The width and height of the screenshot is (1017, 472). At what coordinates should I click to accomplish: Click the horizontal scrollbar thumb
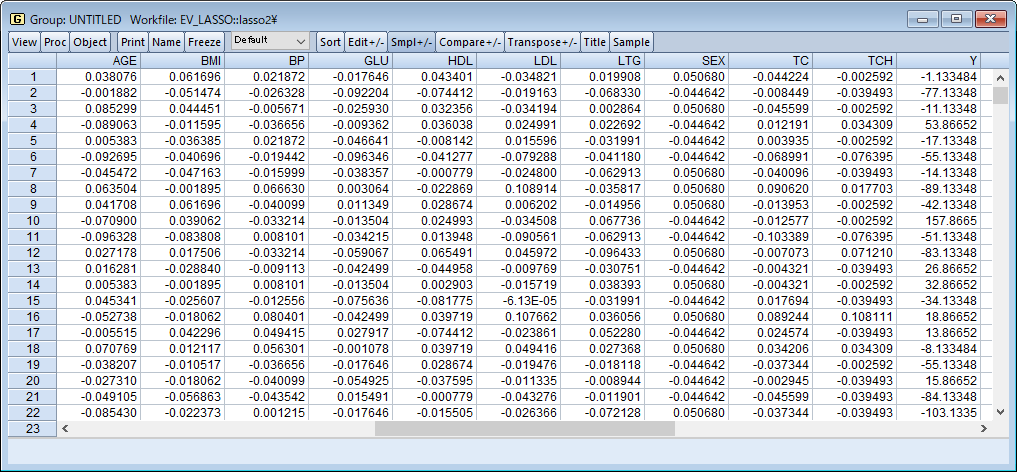click(x=525, y=428)
